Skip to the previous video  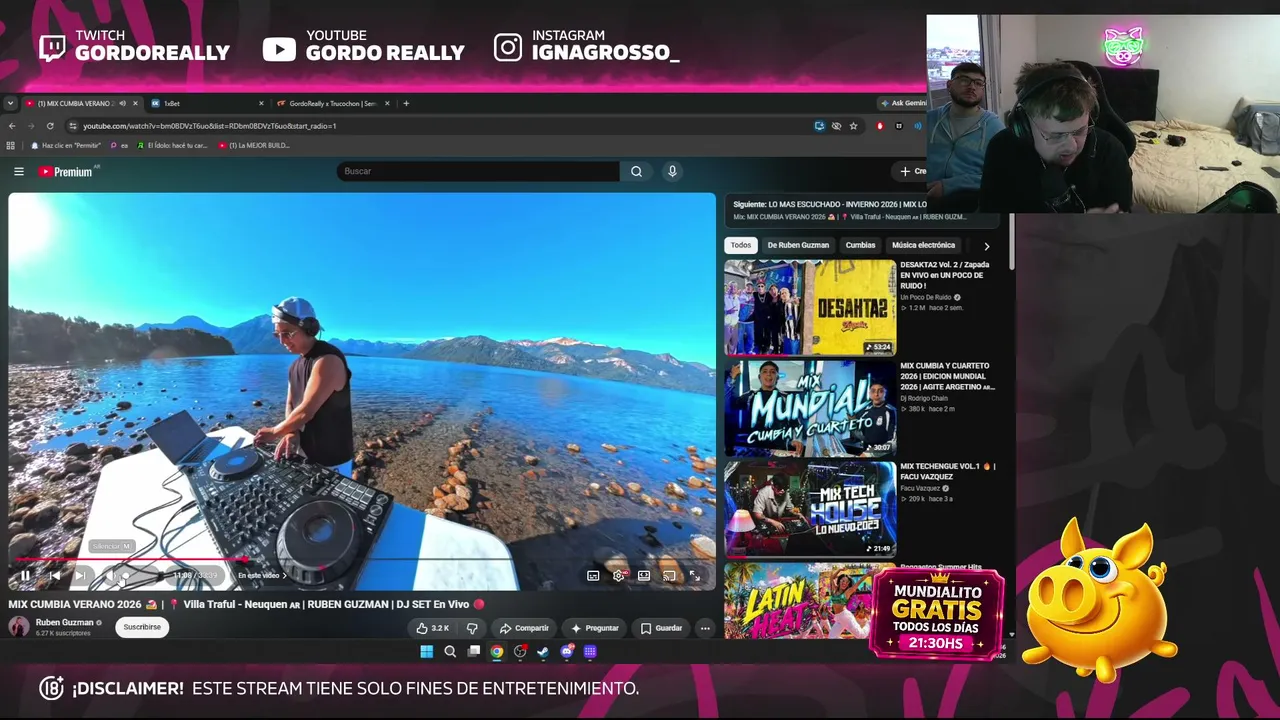(54, 575)
